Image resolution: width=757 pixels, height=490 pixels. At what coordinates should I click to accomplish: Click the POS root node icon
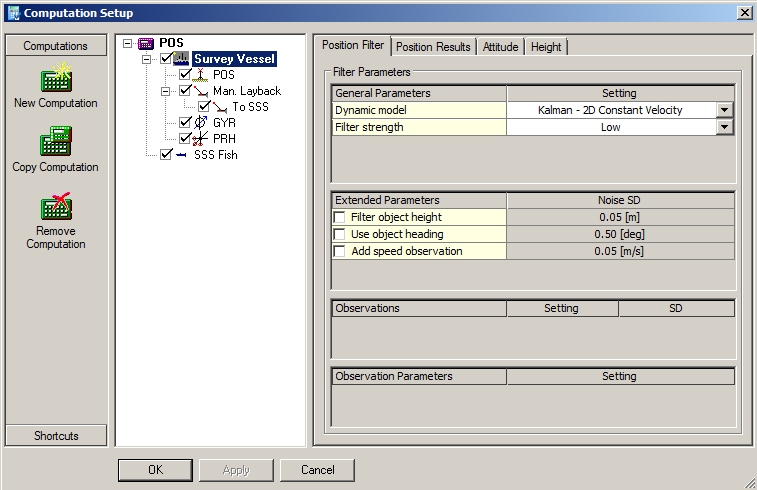146,43
